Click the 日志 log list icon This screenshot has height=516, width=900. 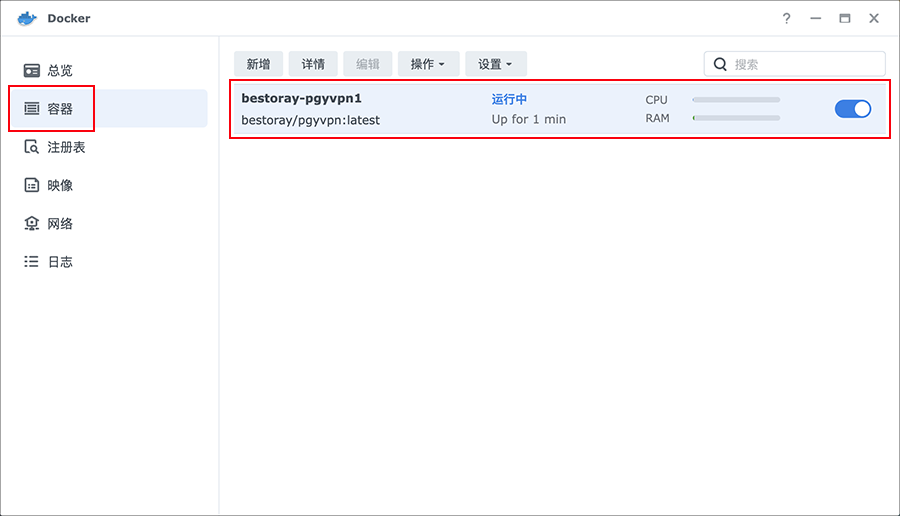[32, 262]
